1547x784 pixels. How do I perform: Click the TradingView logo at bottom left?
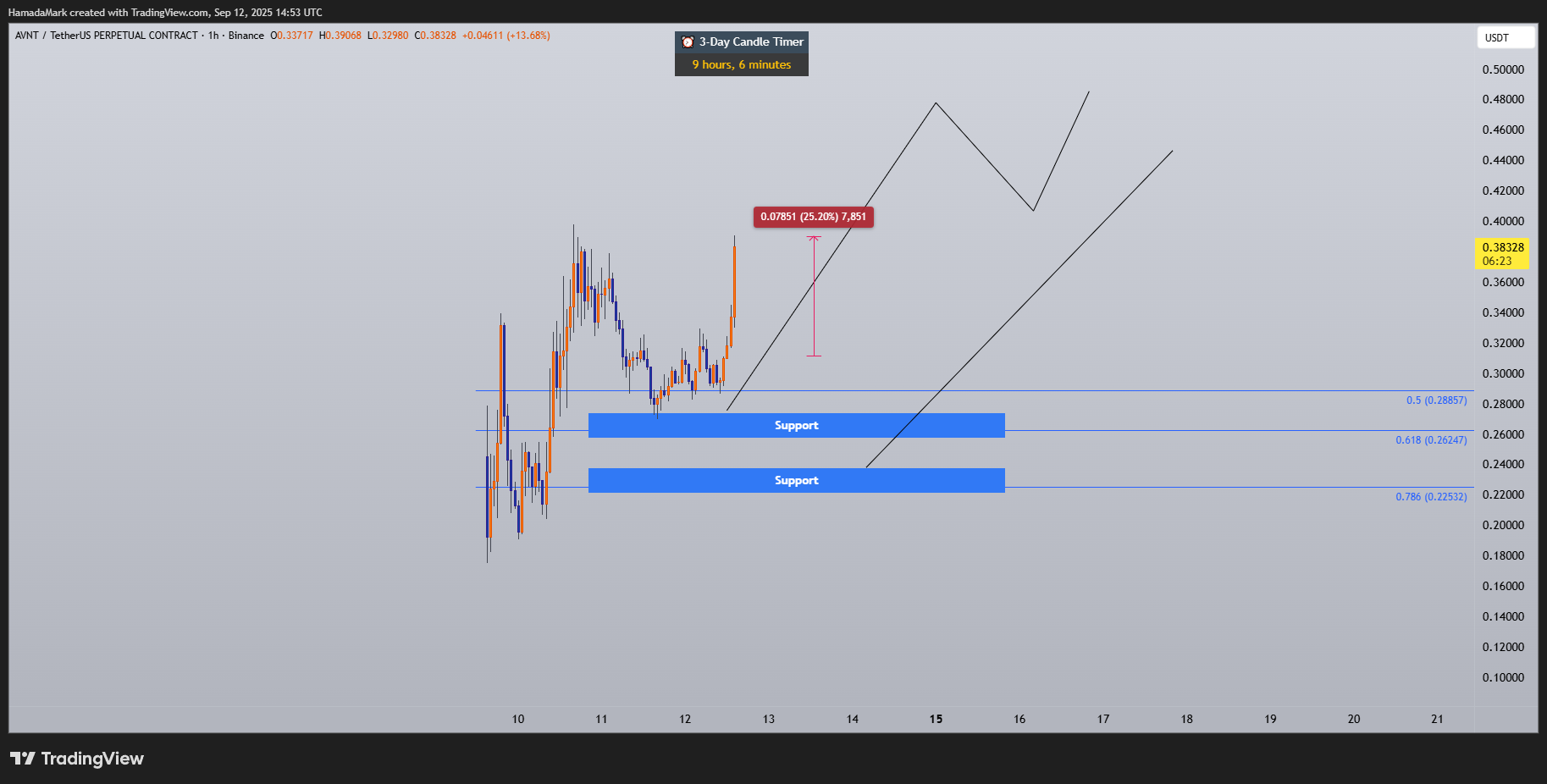77,759
